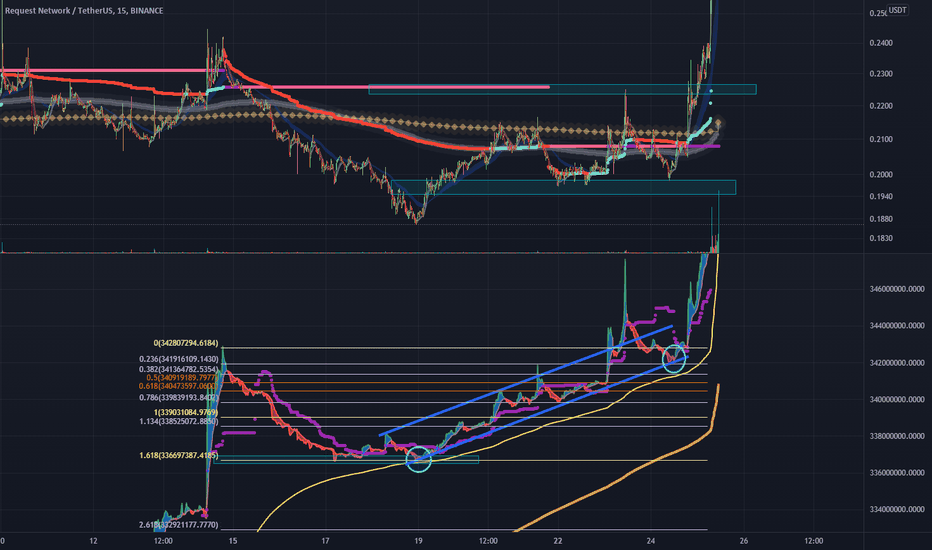Click the 342000000.0000 lower pane scale label
932x550 pixels.
897,363
